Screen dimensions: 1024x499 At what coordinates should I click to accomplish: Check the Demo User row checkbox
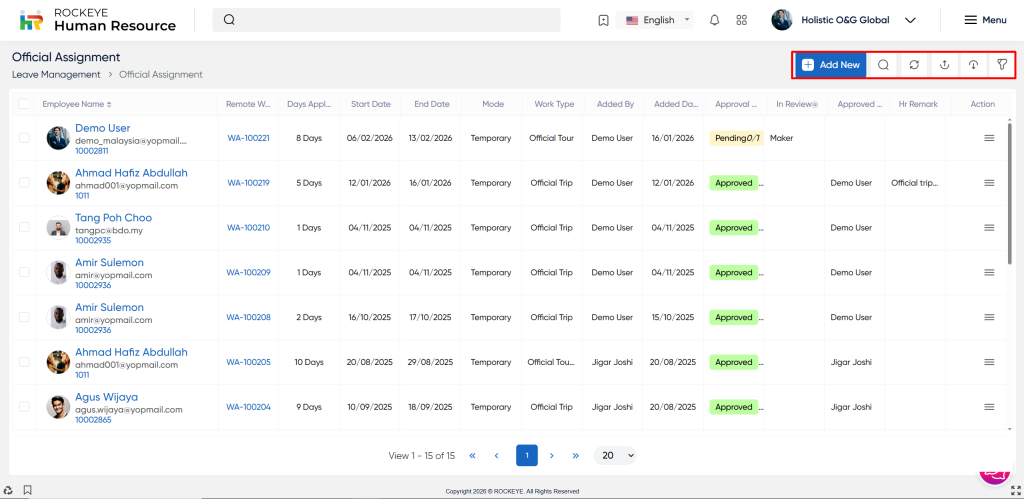(x=24, y=138)
